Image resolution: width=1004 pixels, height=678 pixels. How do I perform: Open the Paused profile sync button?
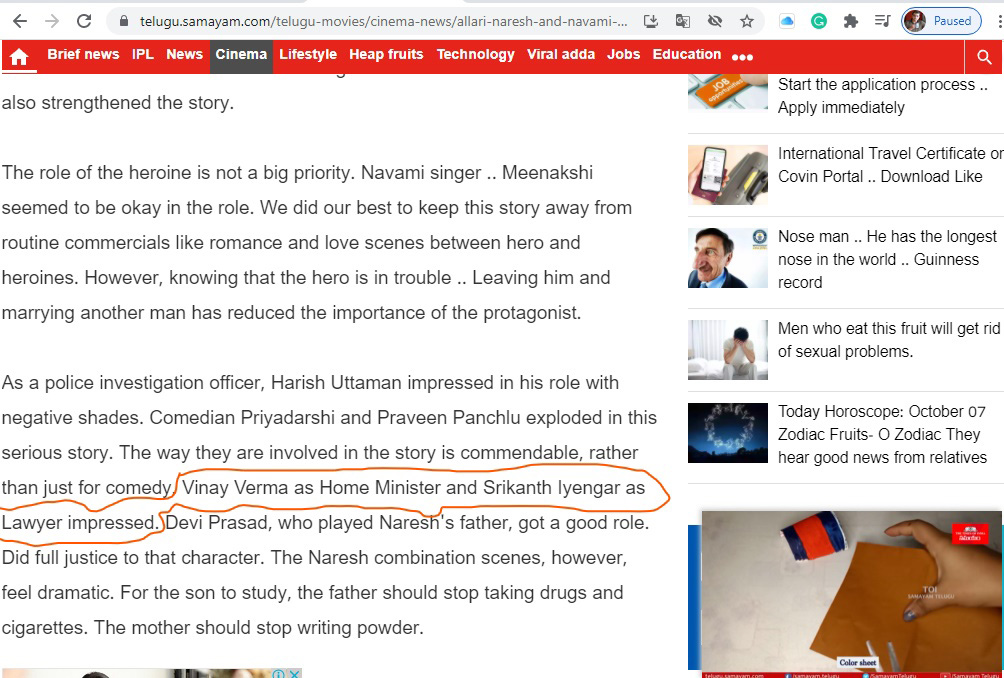click(x=940, y=21)
